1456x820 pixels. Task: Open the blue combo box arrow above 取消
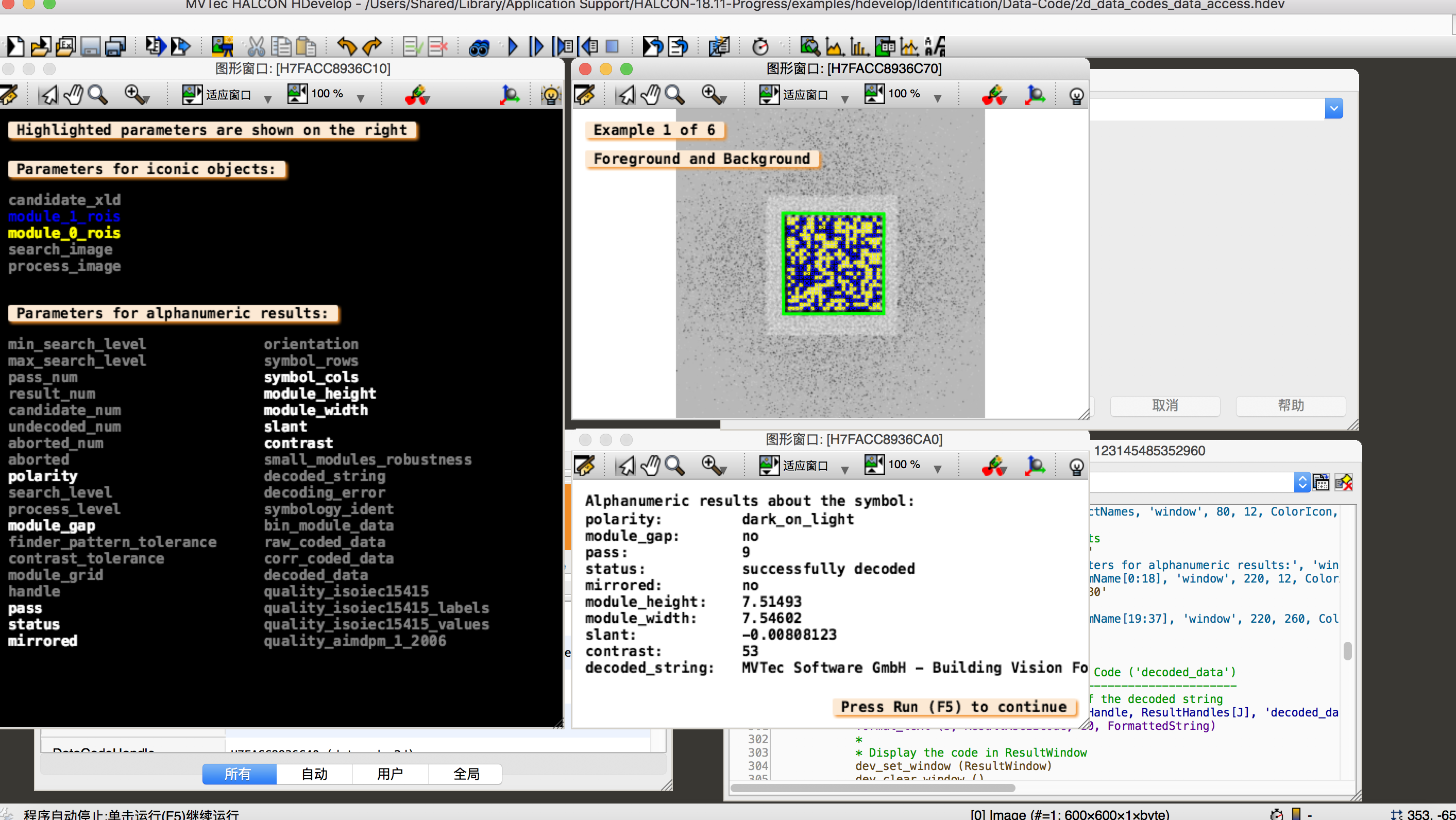[x=1333, y=108]
